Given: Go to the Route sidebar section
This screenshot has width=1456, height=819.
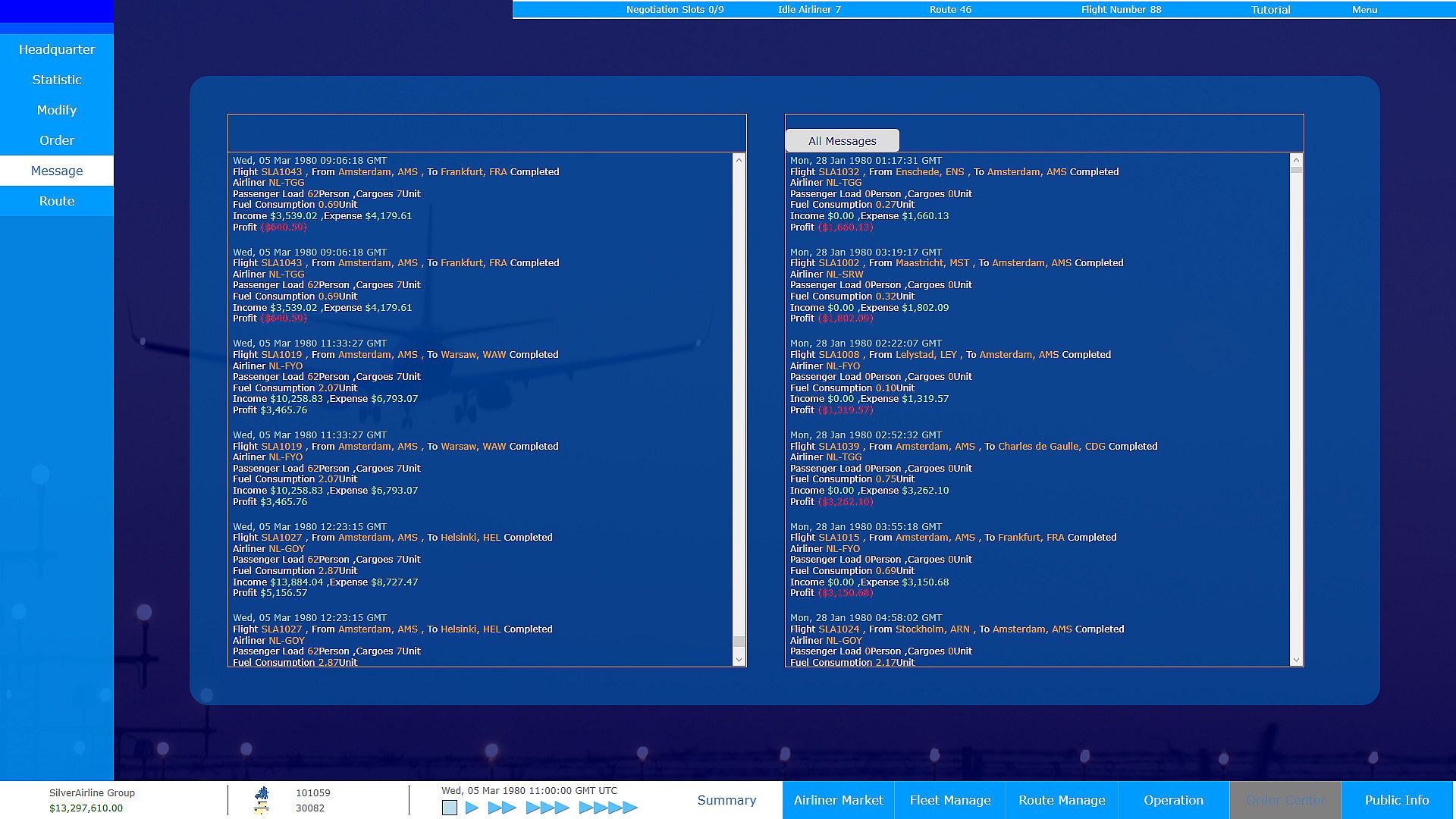Looking at the screenshot, I should 57,201.
